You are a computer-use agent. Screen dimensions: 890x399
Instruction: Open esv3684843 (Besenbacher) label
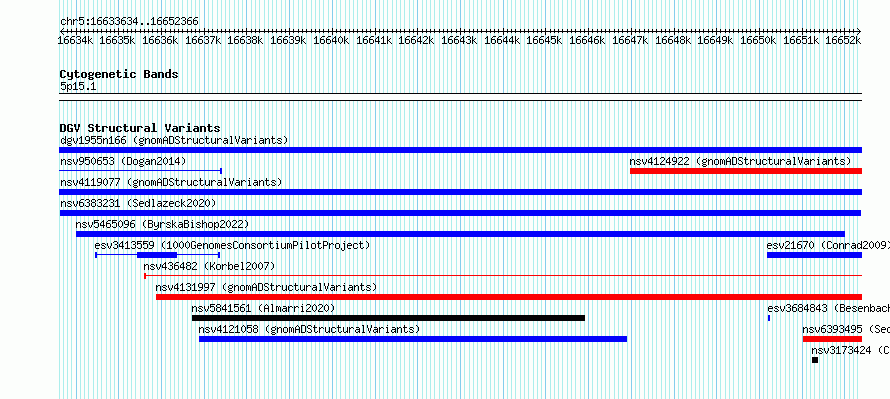829,308
